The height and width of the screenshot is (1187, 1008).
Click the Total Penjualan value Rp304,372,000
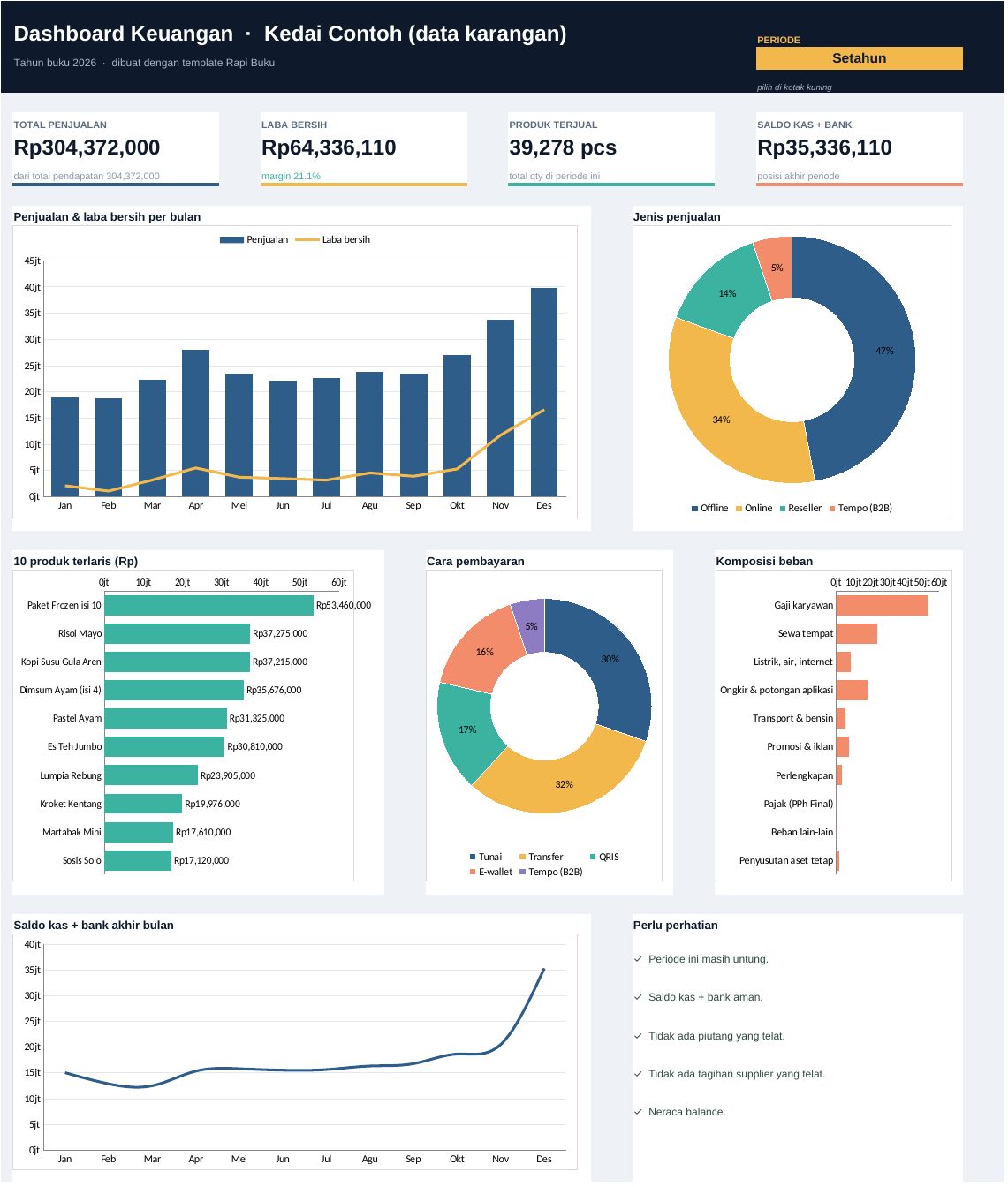pos(87,148)
